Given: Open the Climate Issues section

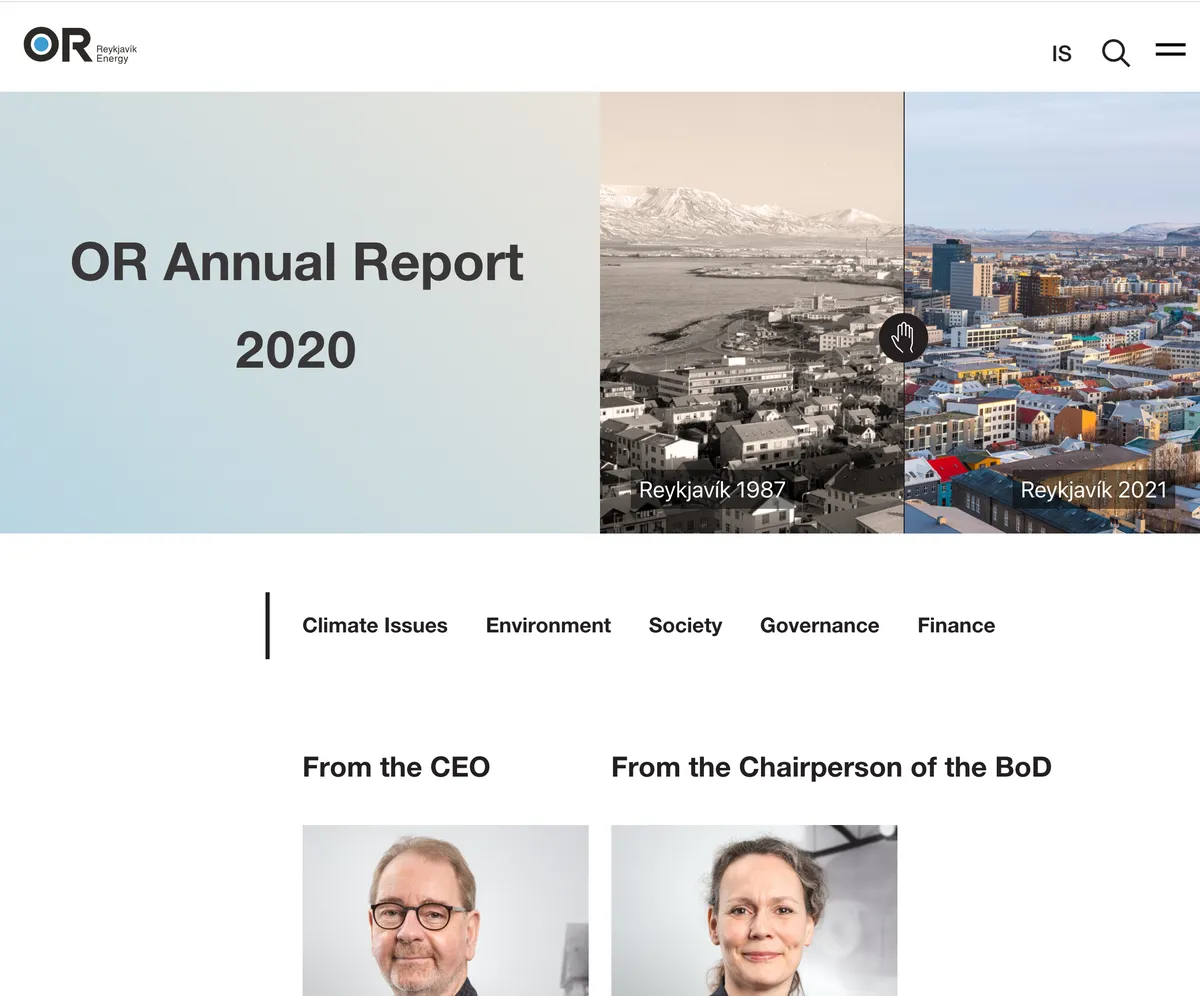Looking at the screenshot, I should coord(375,625).
